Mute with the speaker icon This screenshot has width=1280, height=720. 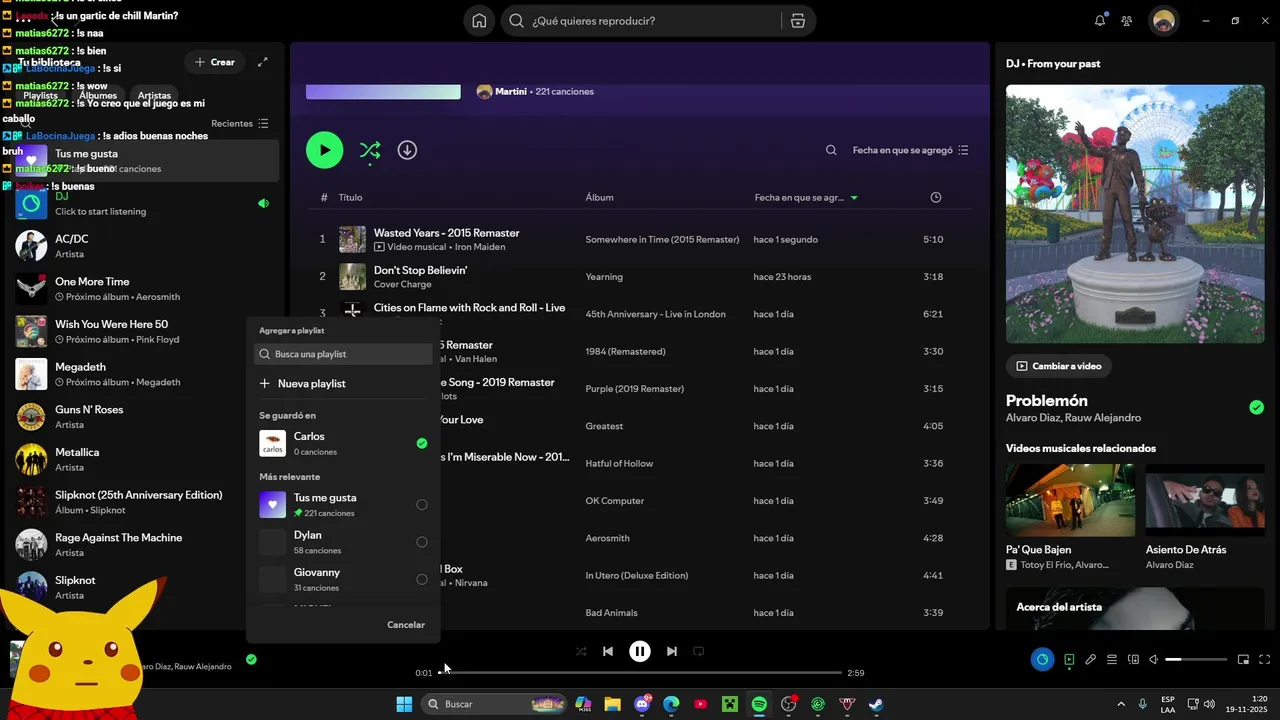pyautogui.click(x=1154, y=660)
